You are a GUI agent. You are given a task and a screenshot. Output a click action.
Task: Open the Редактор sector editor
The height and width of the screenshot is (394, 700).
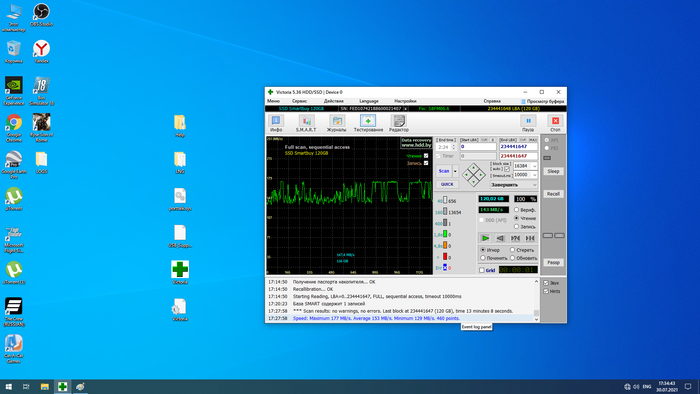pos(398,123)
